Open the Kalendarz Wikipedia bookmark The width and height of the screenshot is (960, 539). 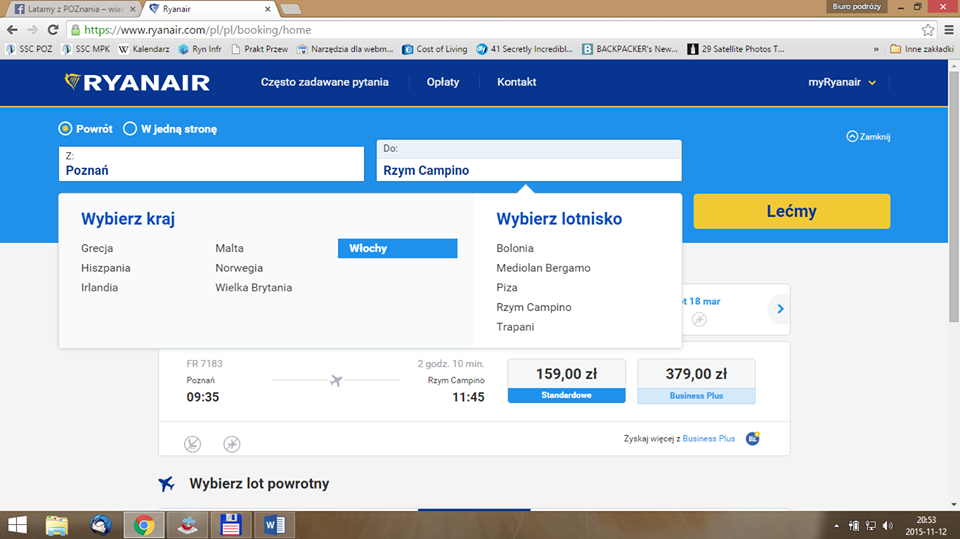coord(144,49)
